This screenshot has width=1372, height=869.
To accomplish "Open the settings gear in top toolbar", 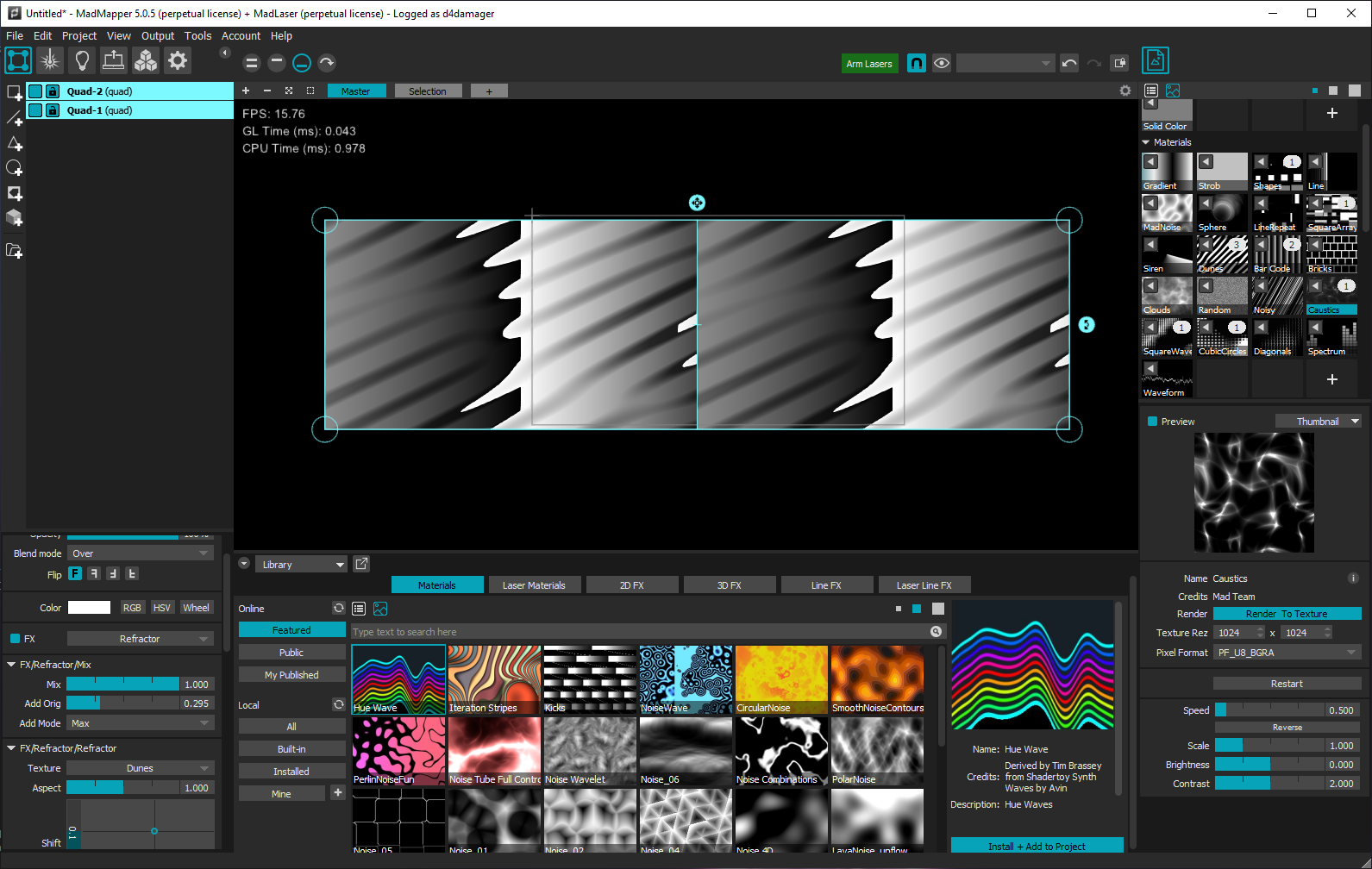I will [x=178, y=60].
